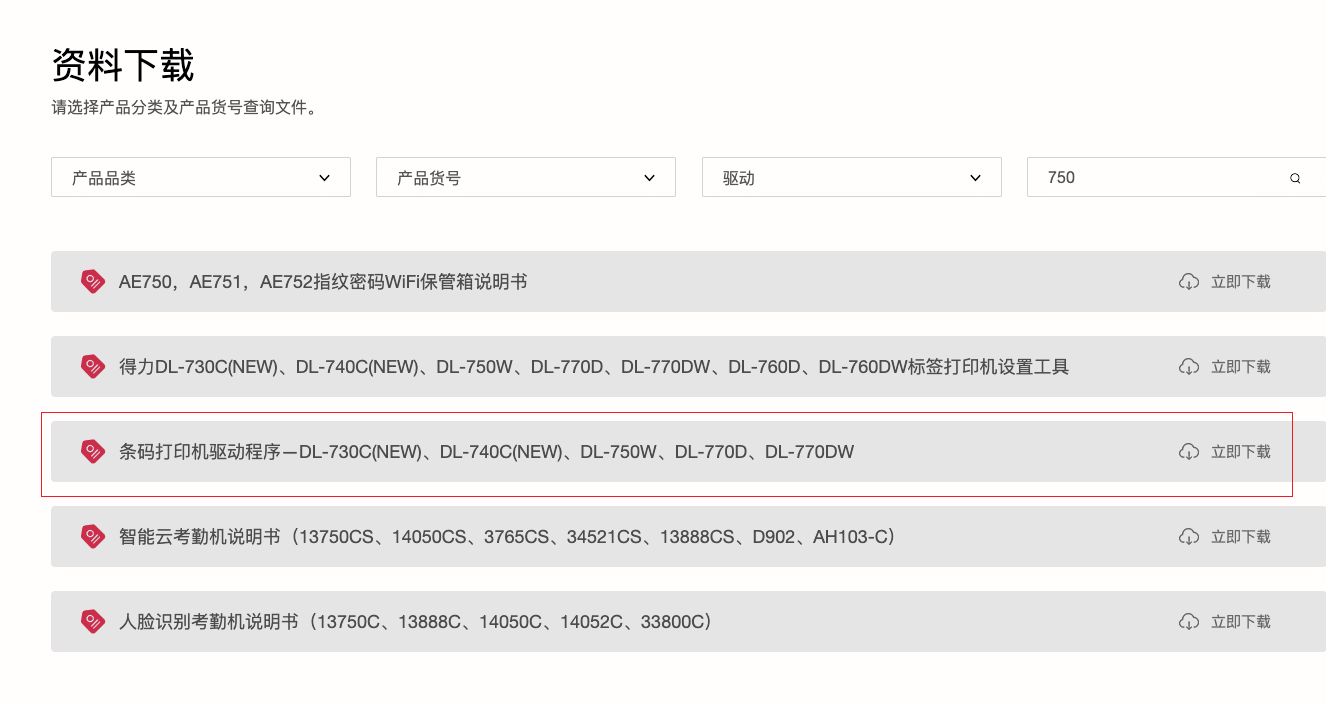The width and height of the screenshot is (1326, 704).
Task: Focus the search field containing 750
Action: coord(1177,177)
